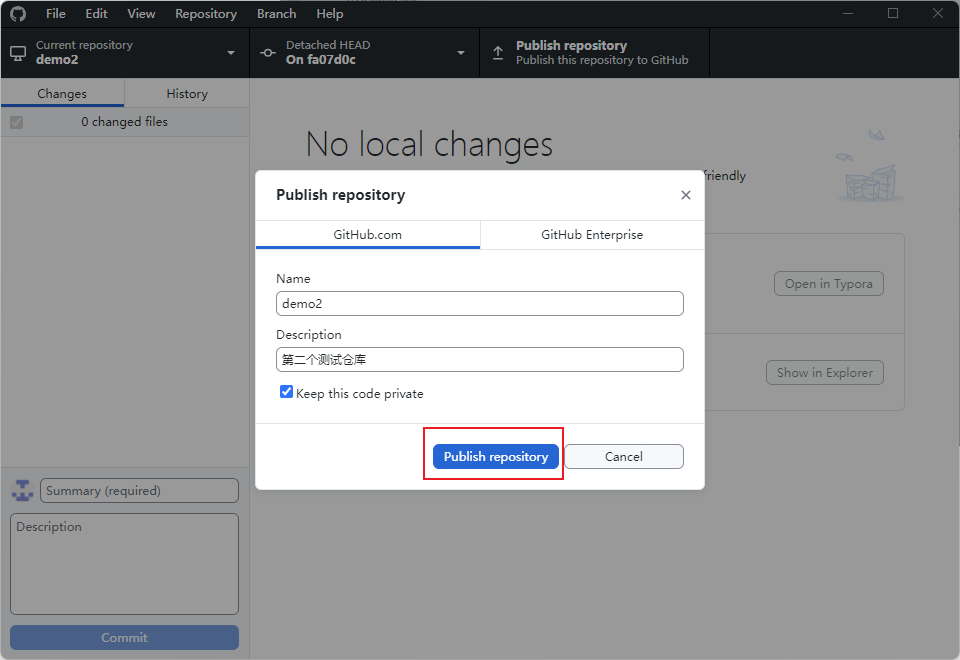
Task: Click the detached HEAD commit icon
Action: point(268,52)
